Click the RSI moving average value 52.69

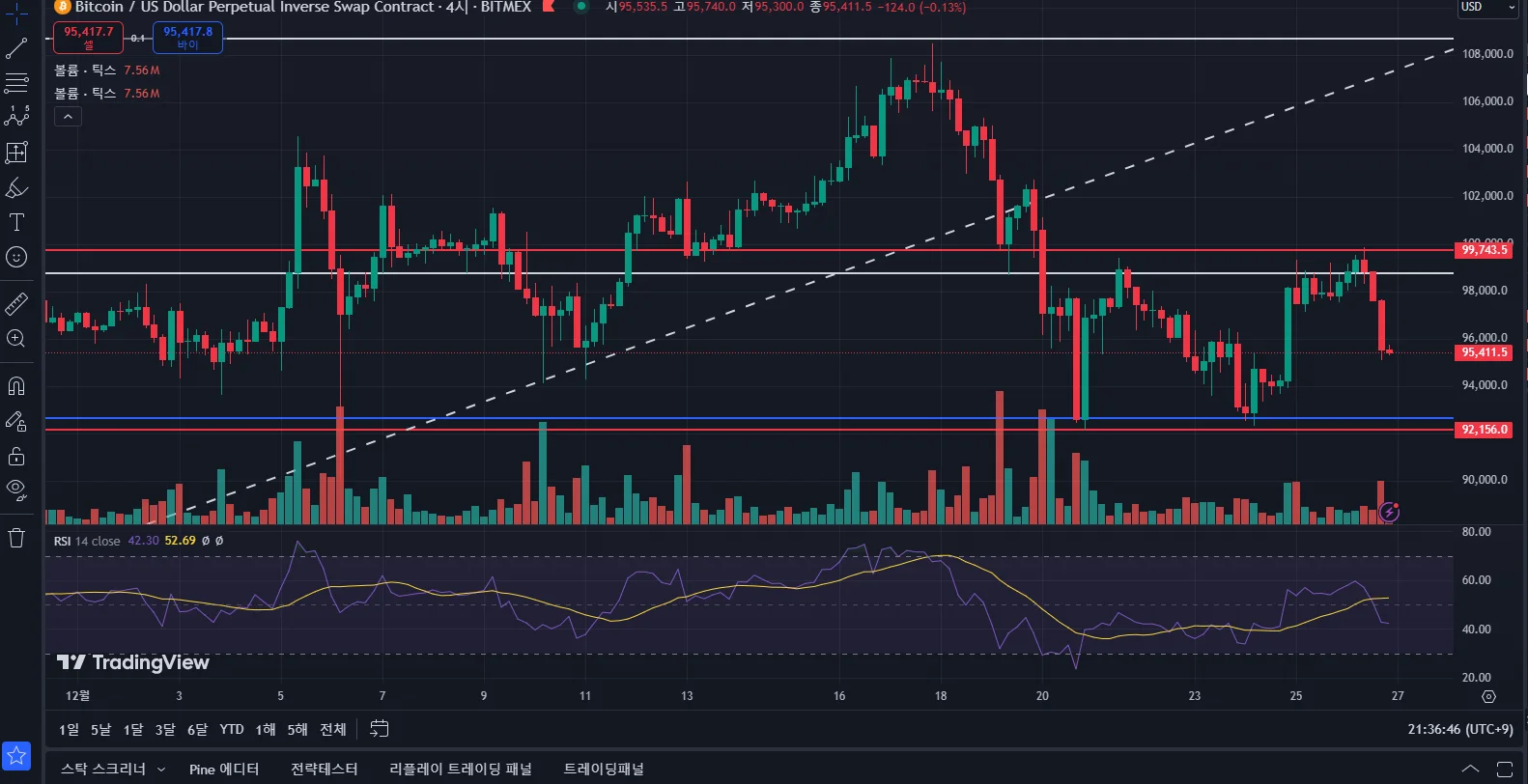click(x=180, y=541)
